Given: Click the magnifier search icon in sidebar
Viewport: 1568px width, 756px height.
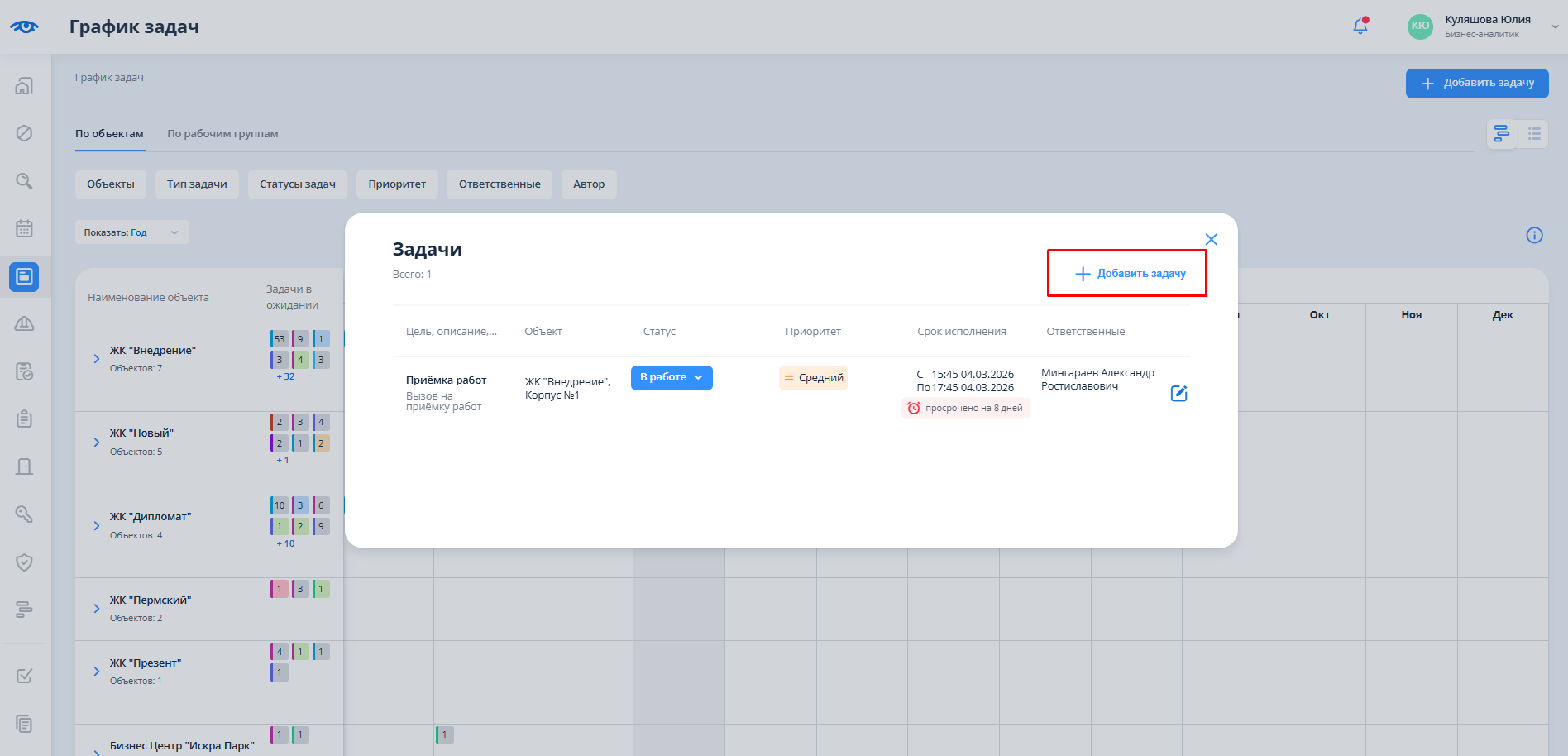Looking at the screenshot, I should [24, 181].
